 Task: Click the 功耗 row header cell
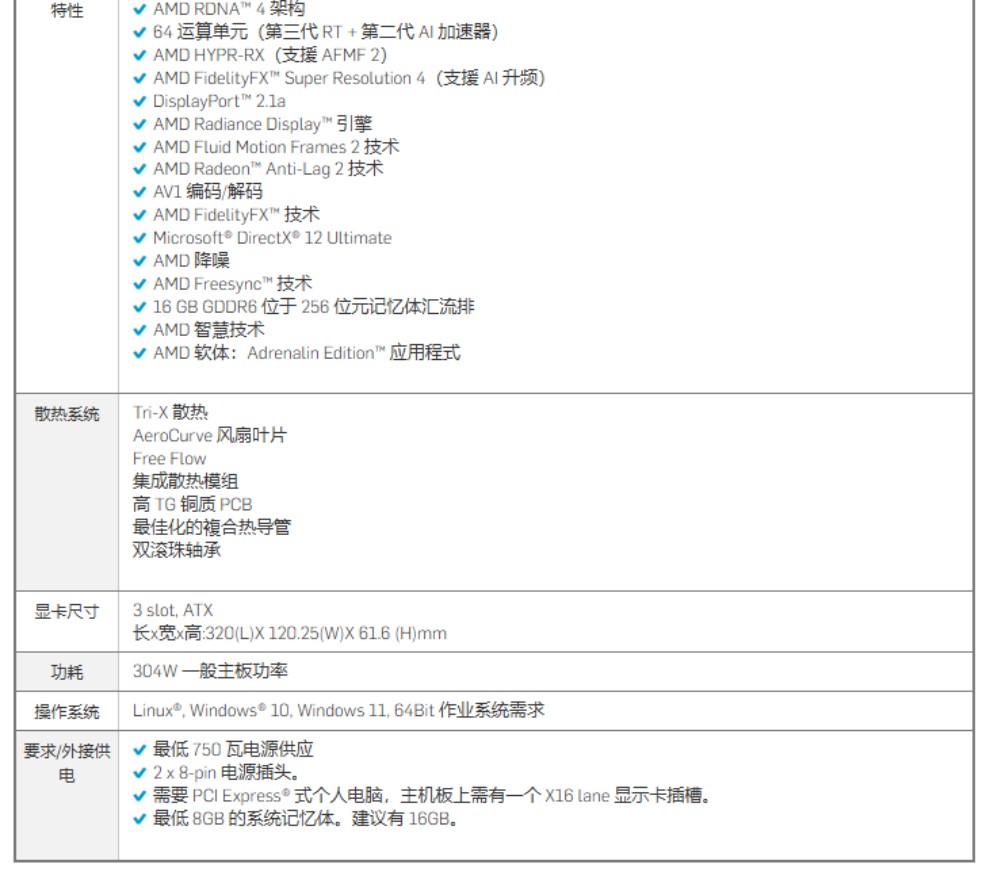[x=67, y=672]
